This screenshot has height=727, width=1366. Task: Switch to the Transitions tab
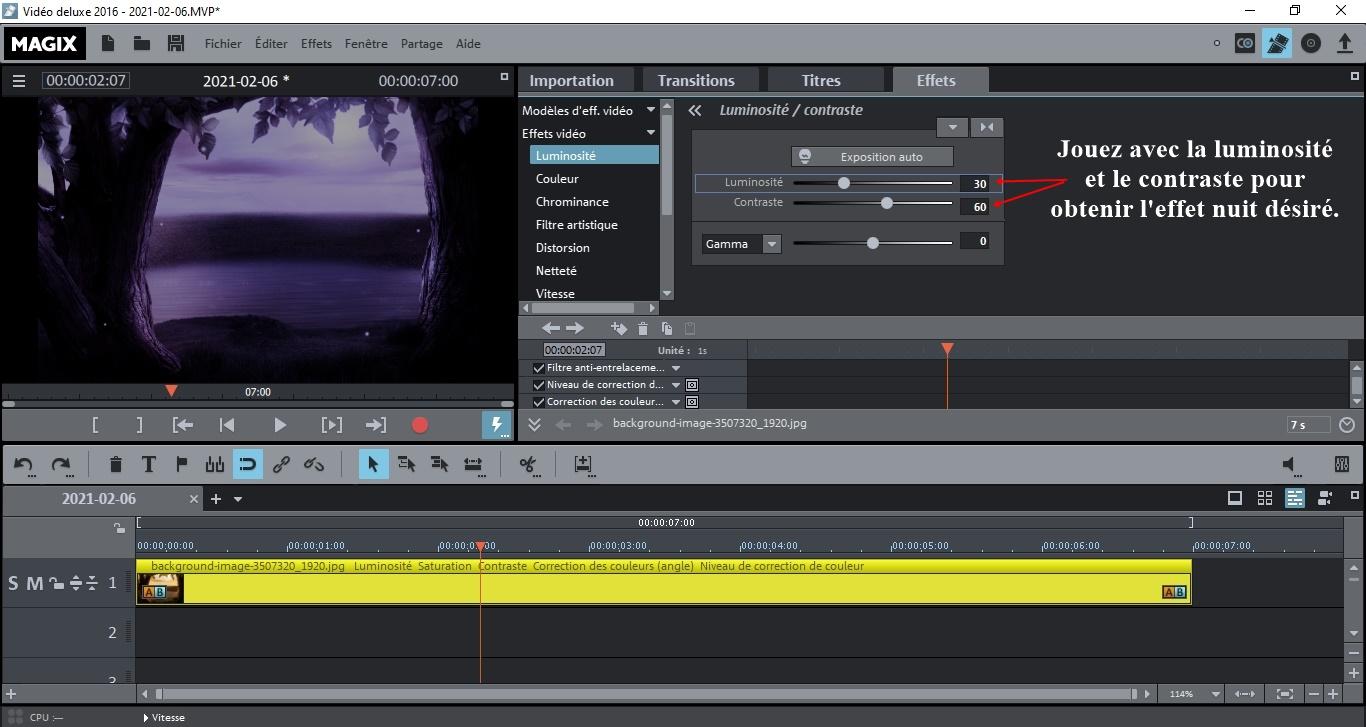pos(696,81)
